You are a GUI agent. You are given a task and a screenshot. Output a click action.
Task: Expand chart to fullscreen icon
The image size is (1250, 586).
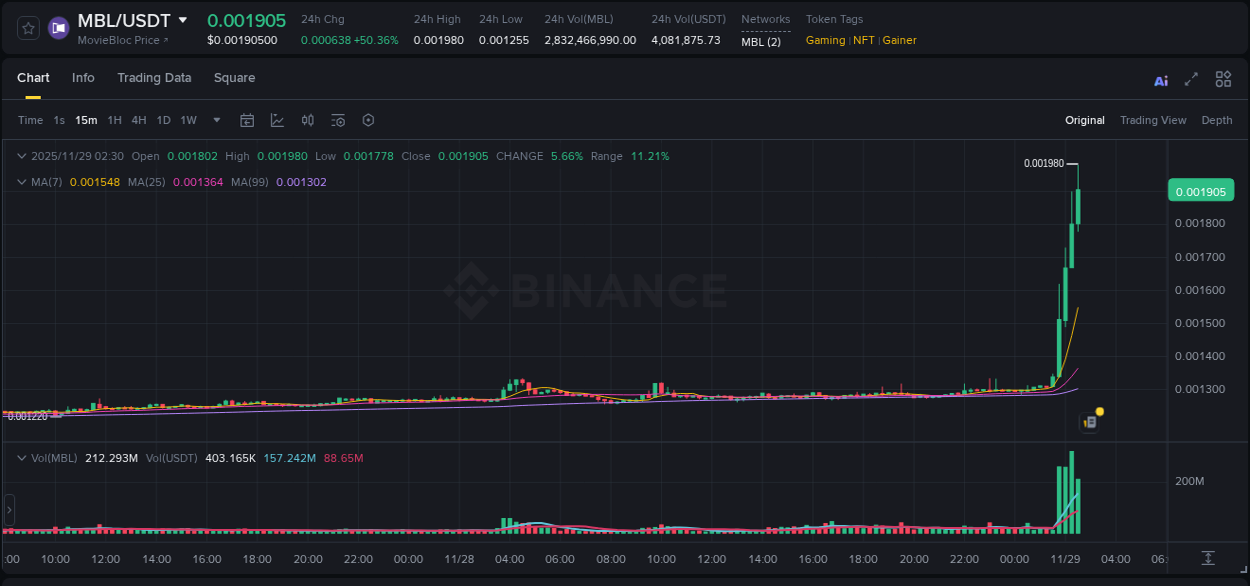click(1191, 79)
